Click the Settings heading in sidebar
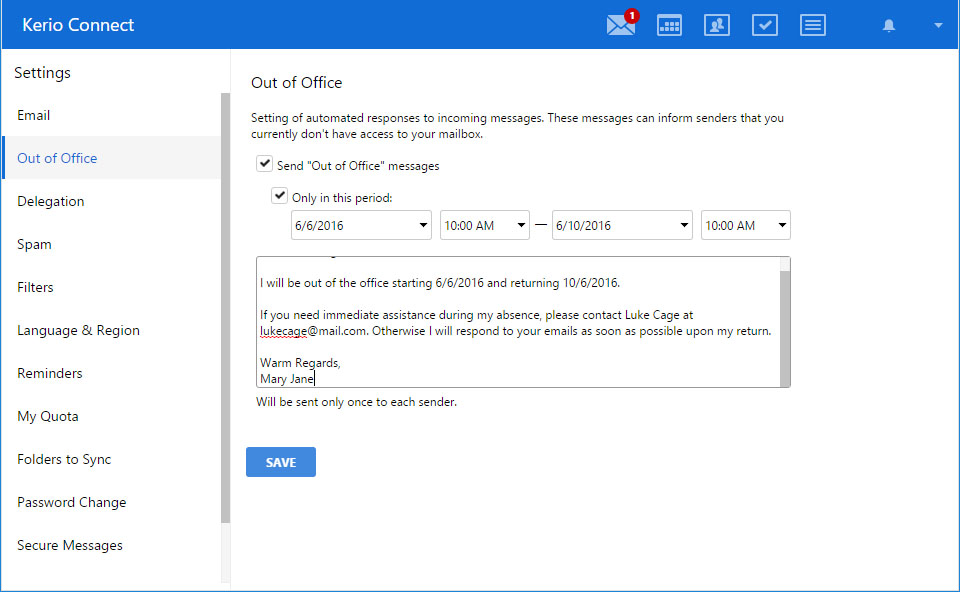 tap(42, 73)
